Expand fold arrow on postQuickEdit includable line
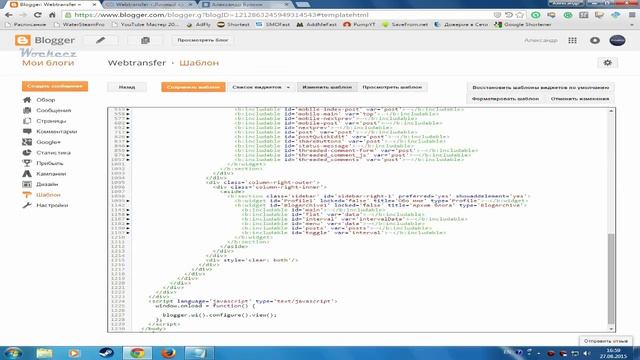 click(x=128, y=137)
